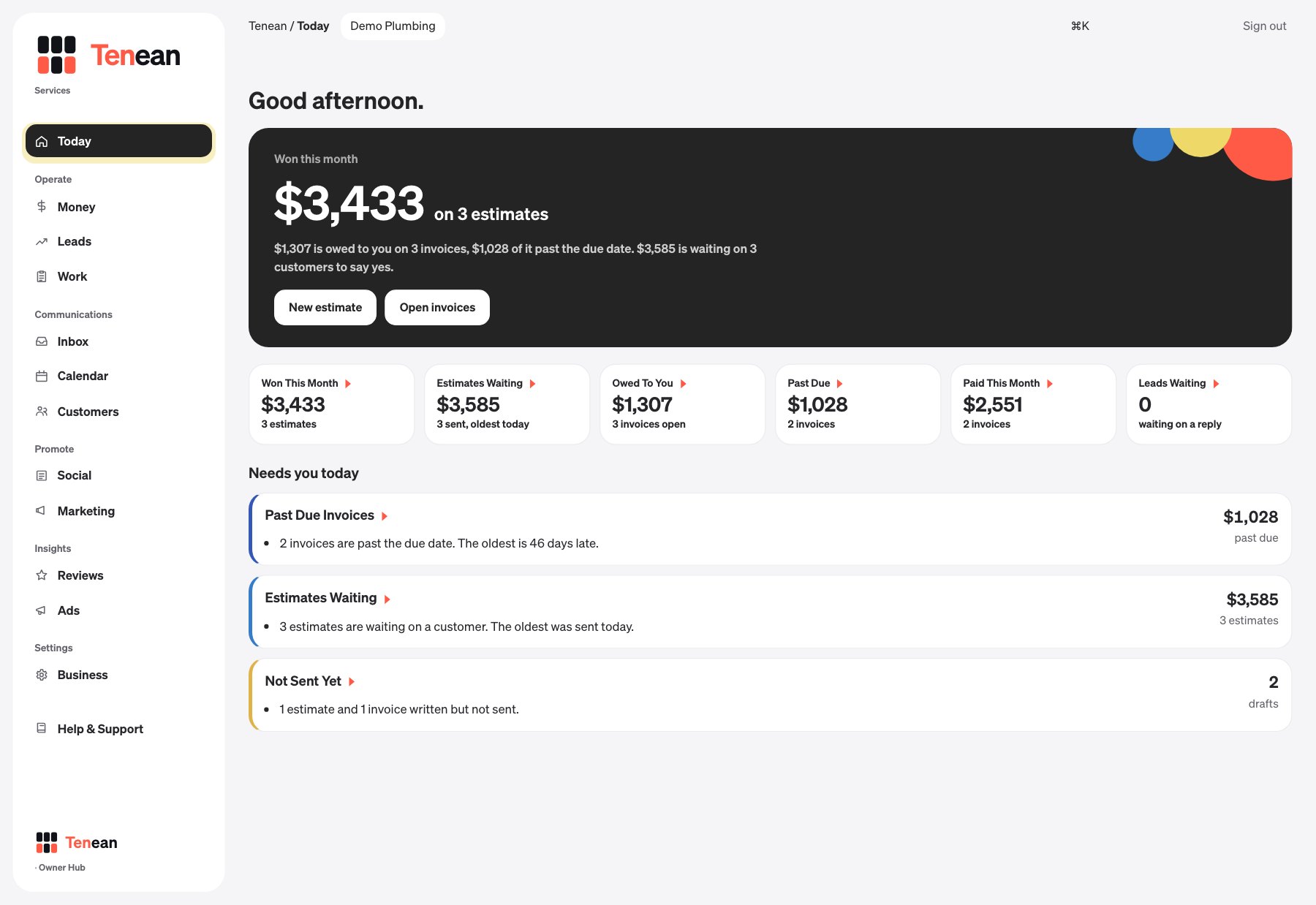The width and height of the screenshot is (1316, 905).
Task: Click the "$1,028 past due" amount in list
Action: (1251, 526)
